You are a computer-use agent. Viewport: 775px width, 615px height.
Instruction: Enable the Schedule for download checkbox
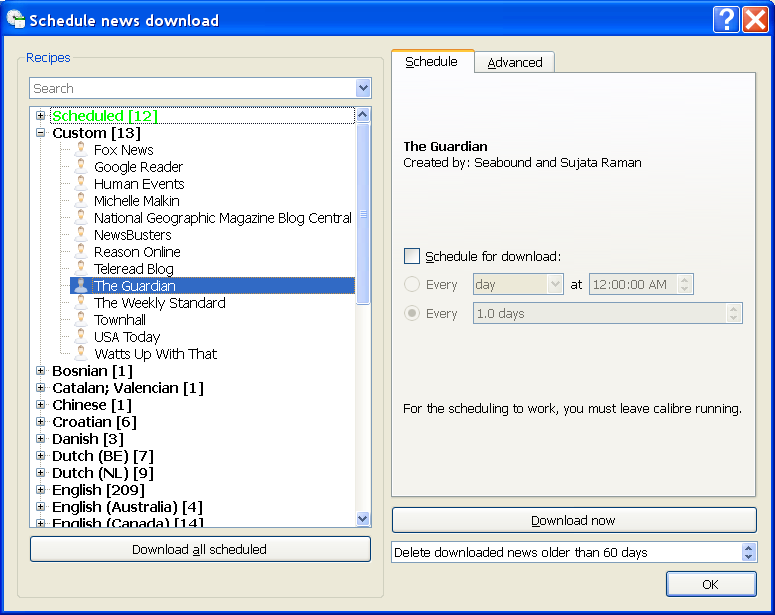tap(412, 256)
